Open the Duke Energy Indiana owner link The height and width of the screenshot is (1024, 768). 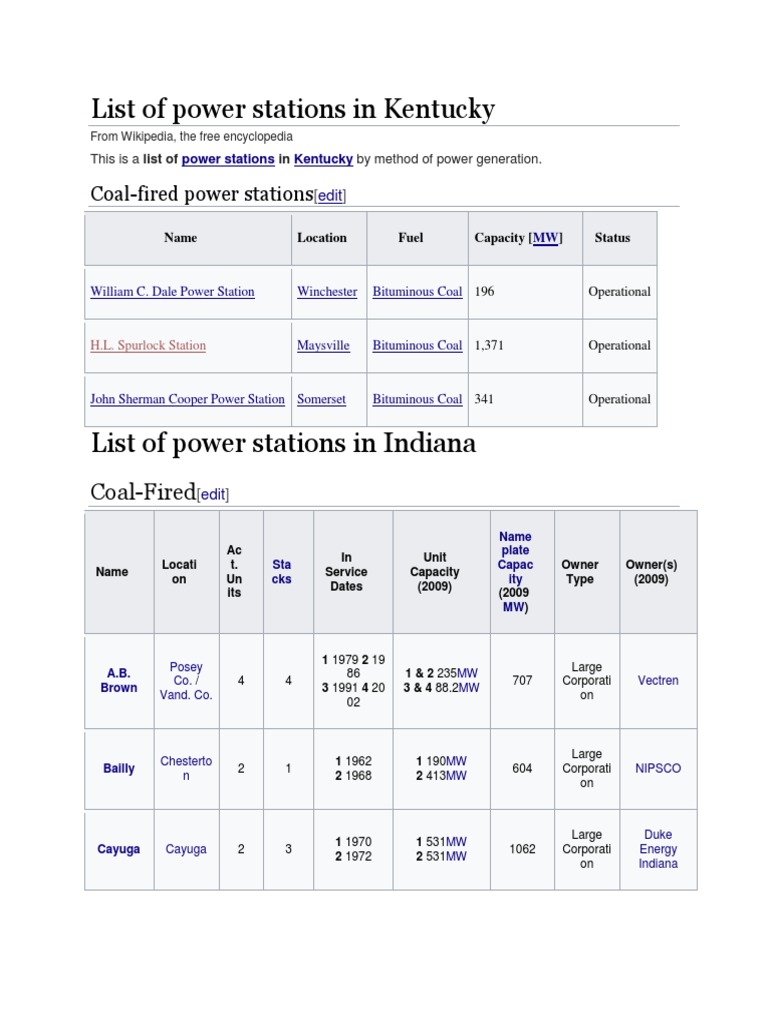tap(658, 849)
